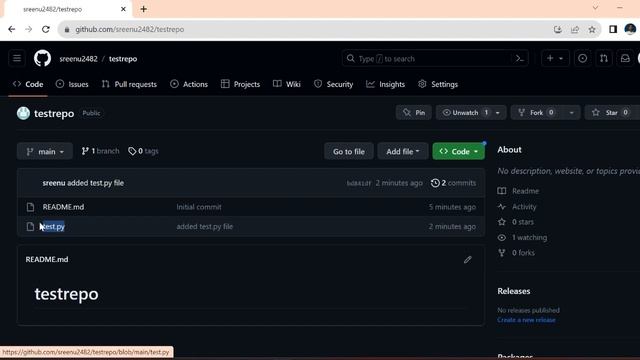Image resolution: width=640 pixels, height=360 pixels.
Task: Open a new browser tab
Action: tap(144, 9)
